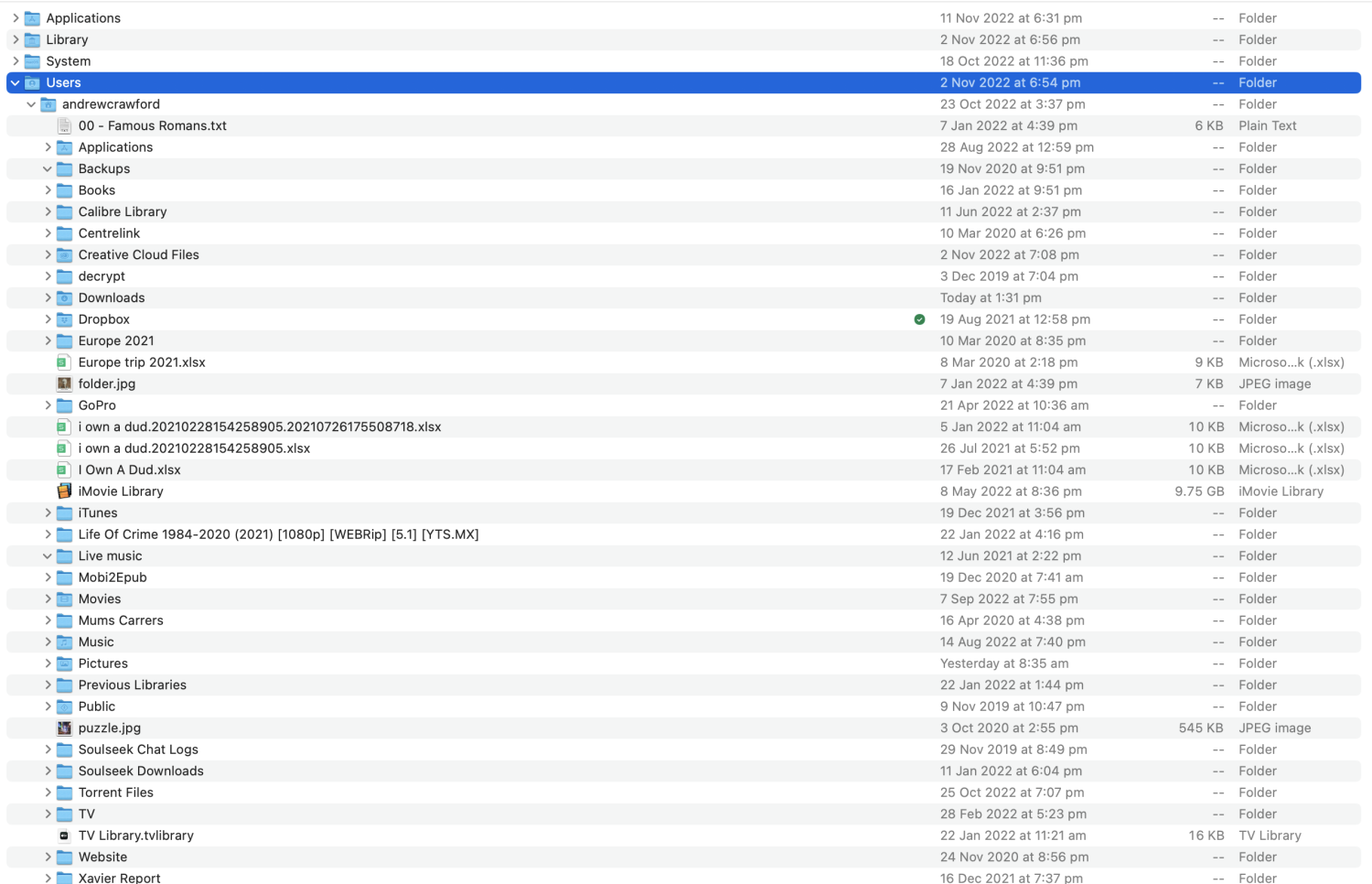Select the Soulseek Downloads folder
This screenshot has height=884, width=1372.
click(x=141, y=771)
